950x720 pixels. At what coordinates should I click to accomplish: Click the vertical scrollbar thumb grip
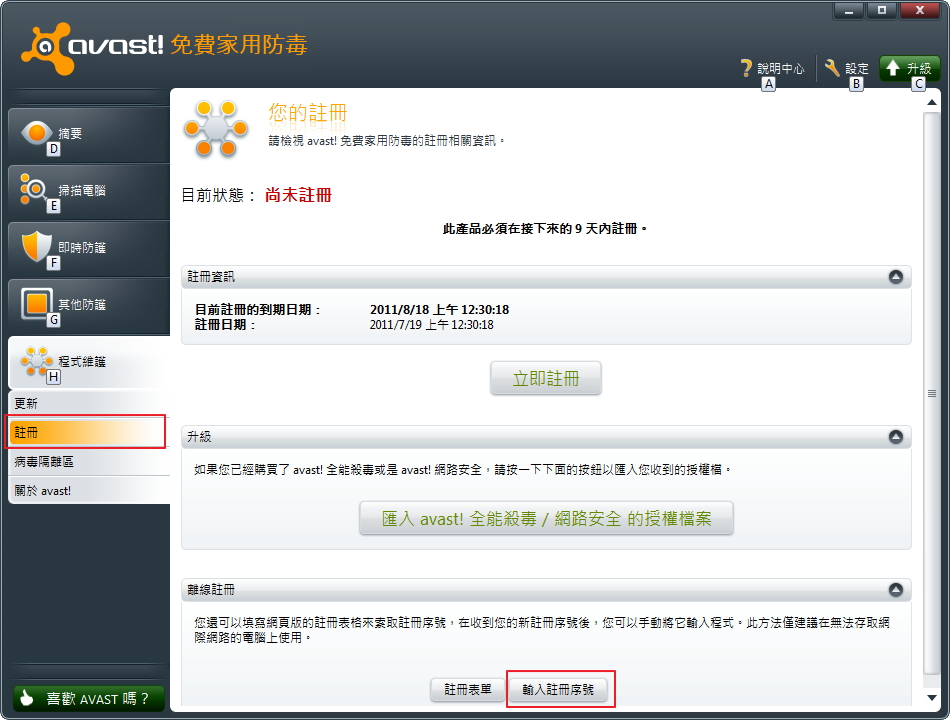(x=932, y=393)
